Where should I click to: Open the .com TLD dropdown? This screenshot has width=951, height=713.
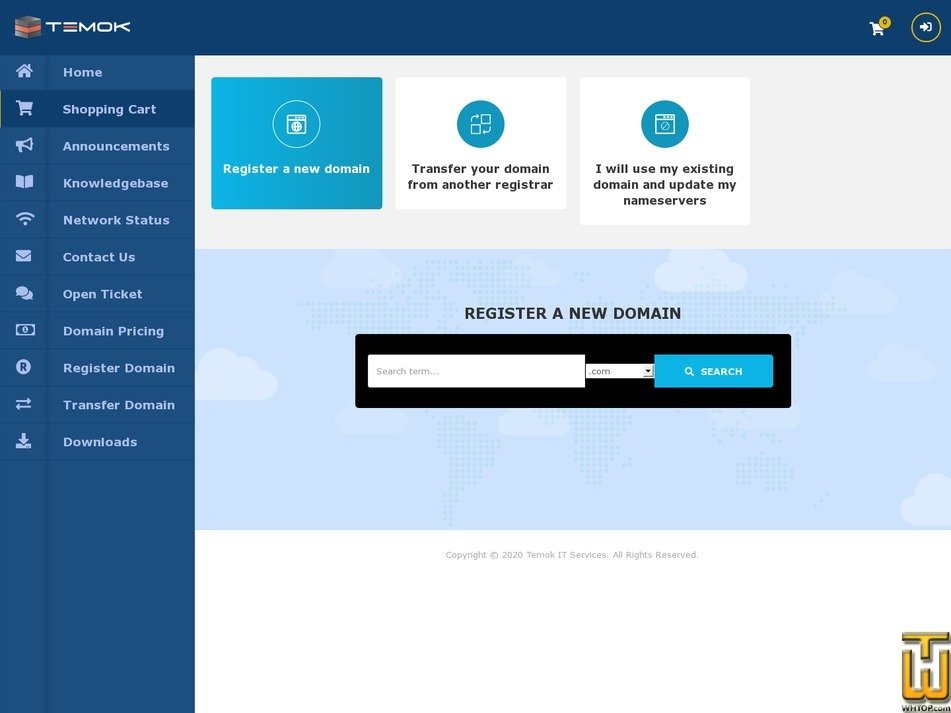pos(619,371)
